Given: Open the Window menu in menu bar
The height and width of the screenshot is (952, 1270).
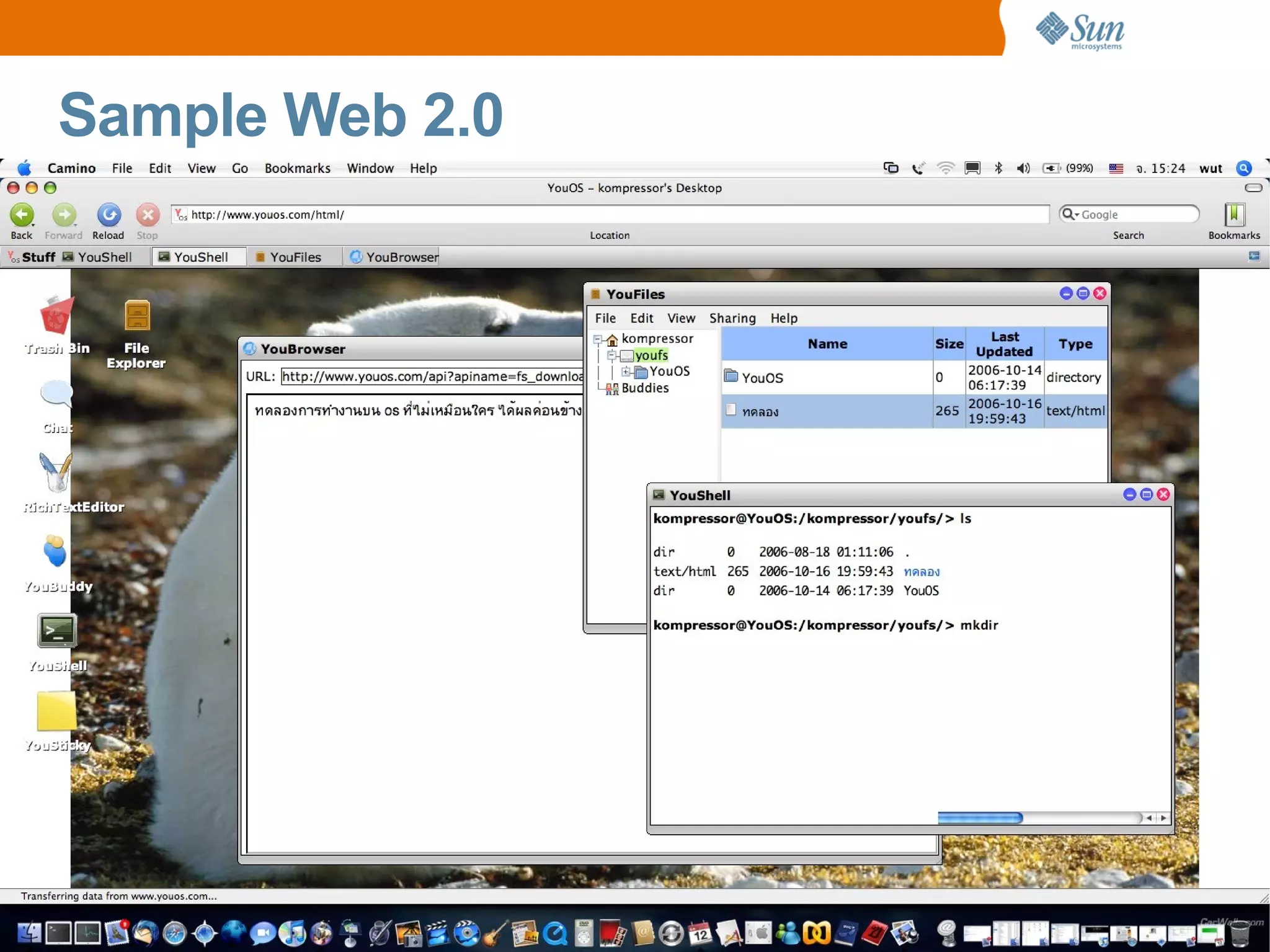Looking at the screenshot, I should (x=370, y=168).
